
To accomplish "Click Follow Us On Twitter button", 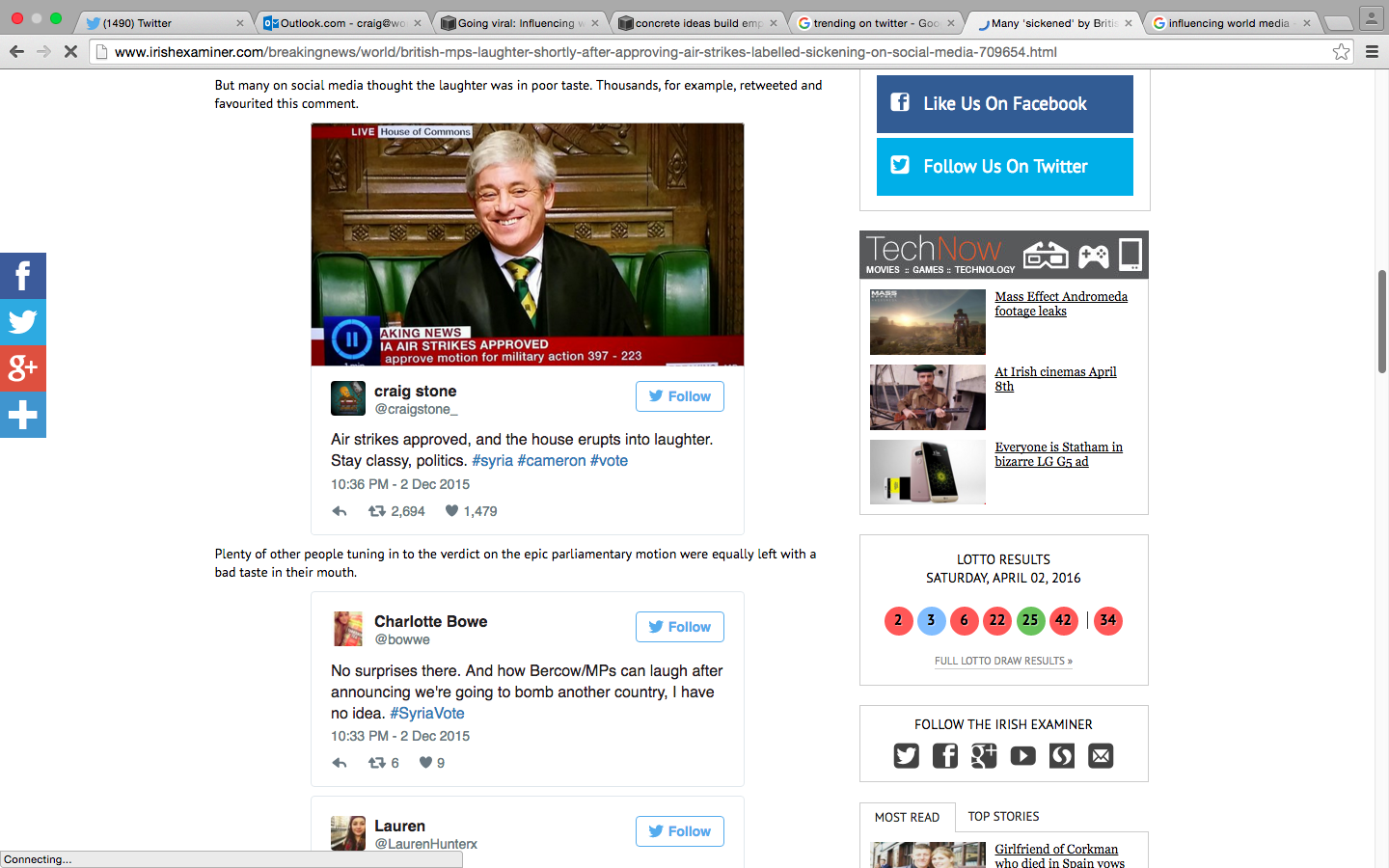I will pyautogui.click(x=1005, y=167).
